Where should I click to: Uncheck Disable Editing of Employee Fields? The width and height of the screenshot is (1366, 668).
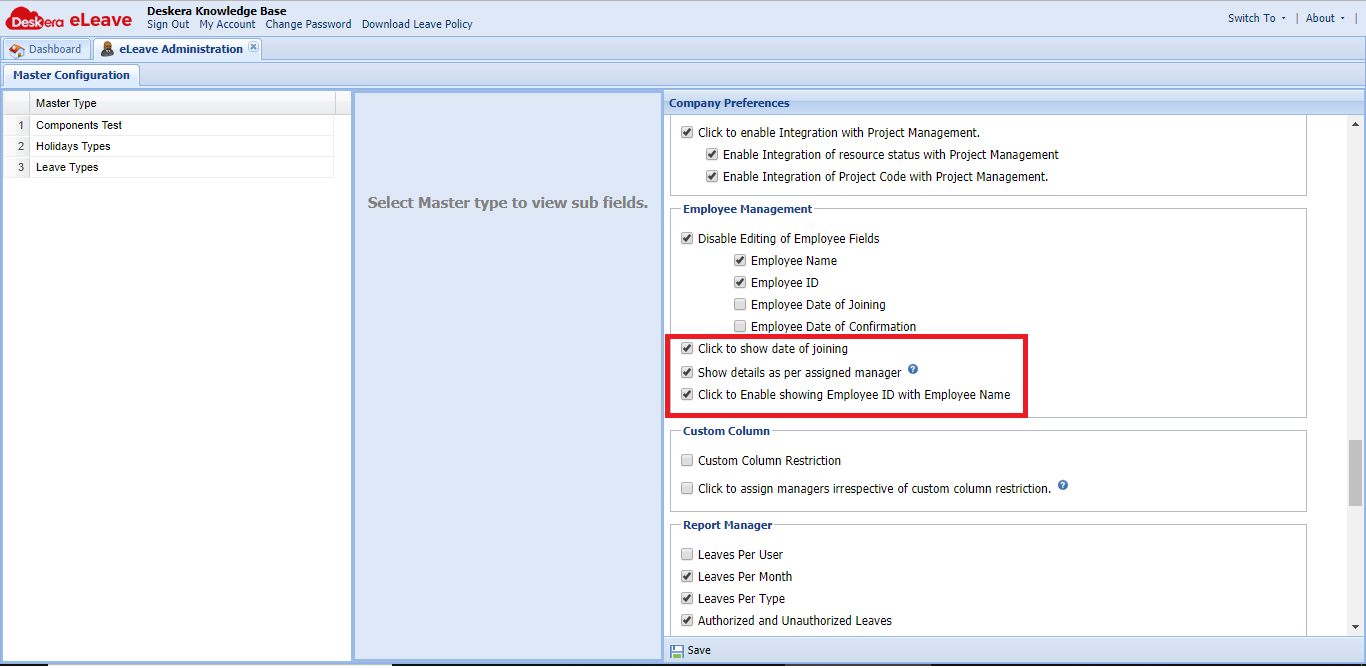pos(687,238)
